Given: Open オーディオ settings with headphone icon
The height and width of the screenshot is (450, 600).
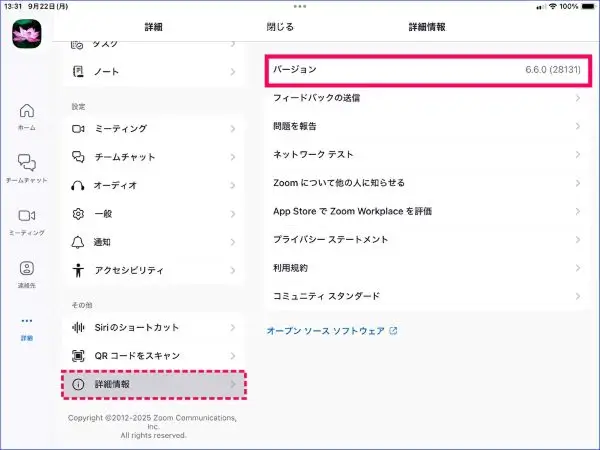Looking at the screenshot, I should tap(153, 185).
